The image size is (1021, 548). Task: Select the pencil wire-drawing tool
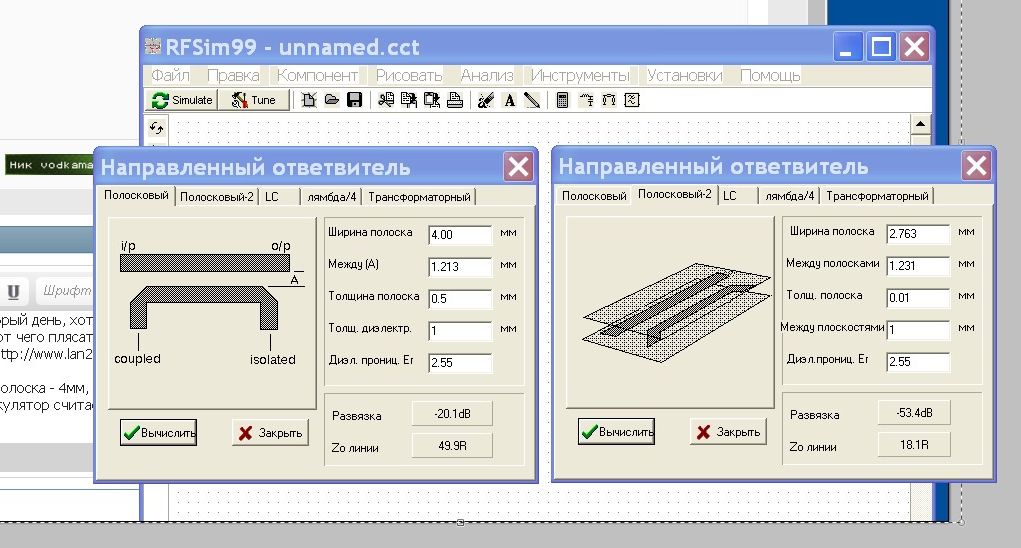pyautogui.click(x=532, y=100)
